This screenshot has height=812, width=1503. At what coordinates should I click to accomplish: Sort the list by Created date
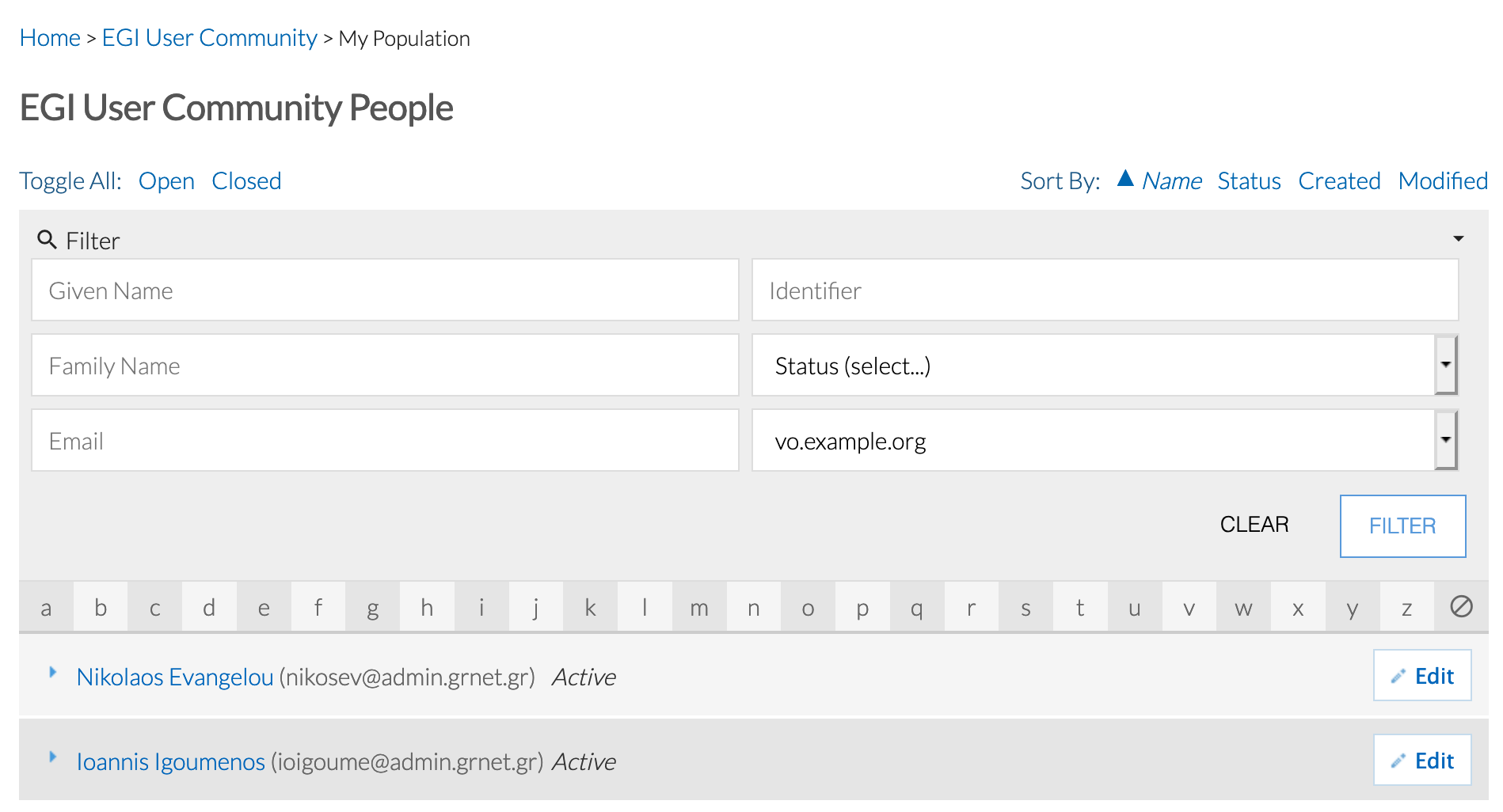pos(1338,181)
